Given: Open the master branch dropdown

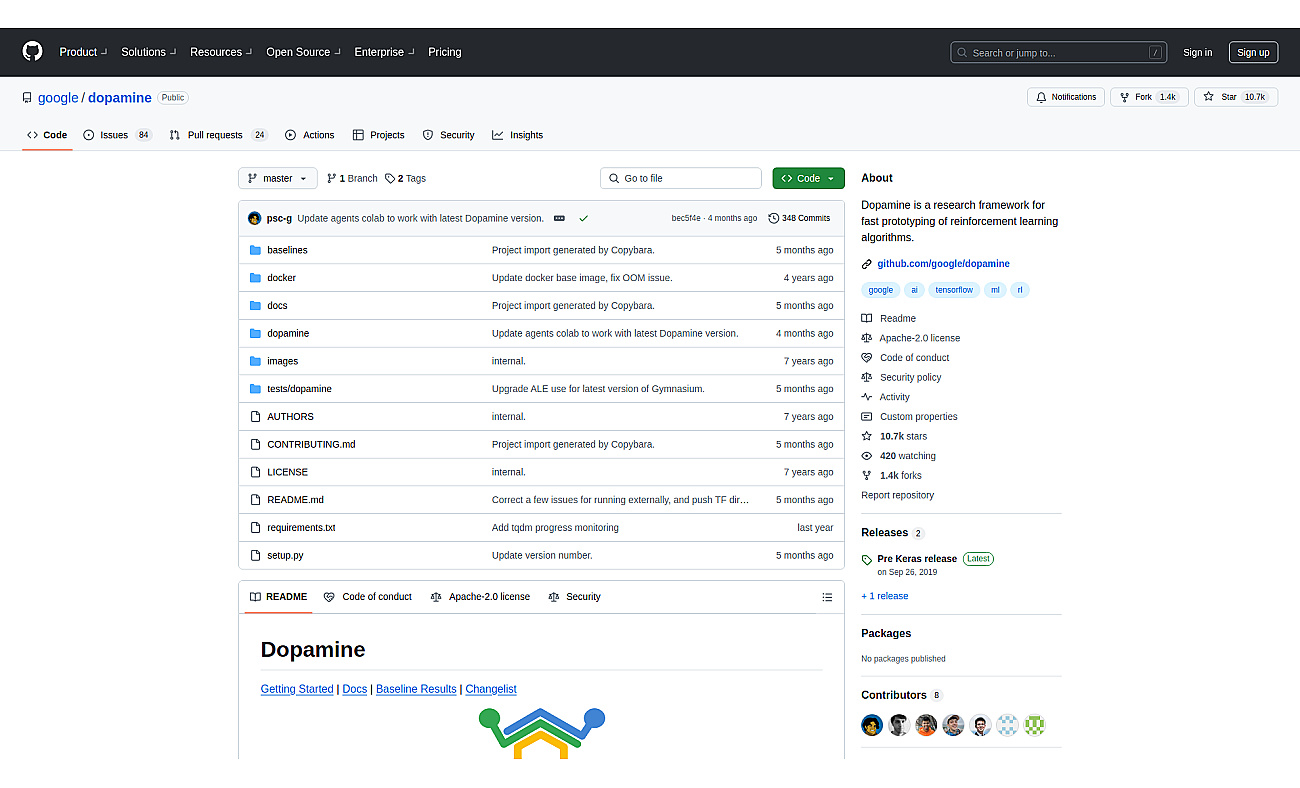Looking at the screenshot, I should coord(278,178).
